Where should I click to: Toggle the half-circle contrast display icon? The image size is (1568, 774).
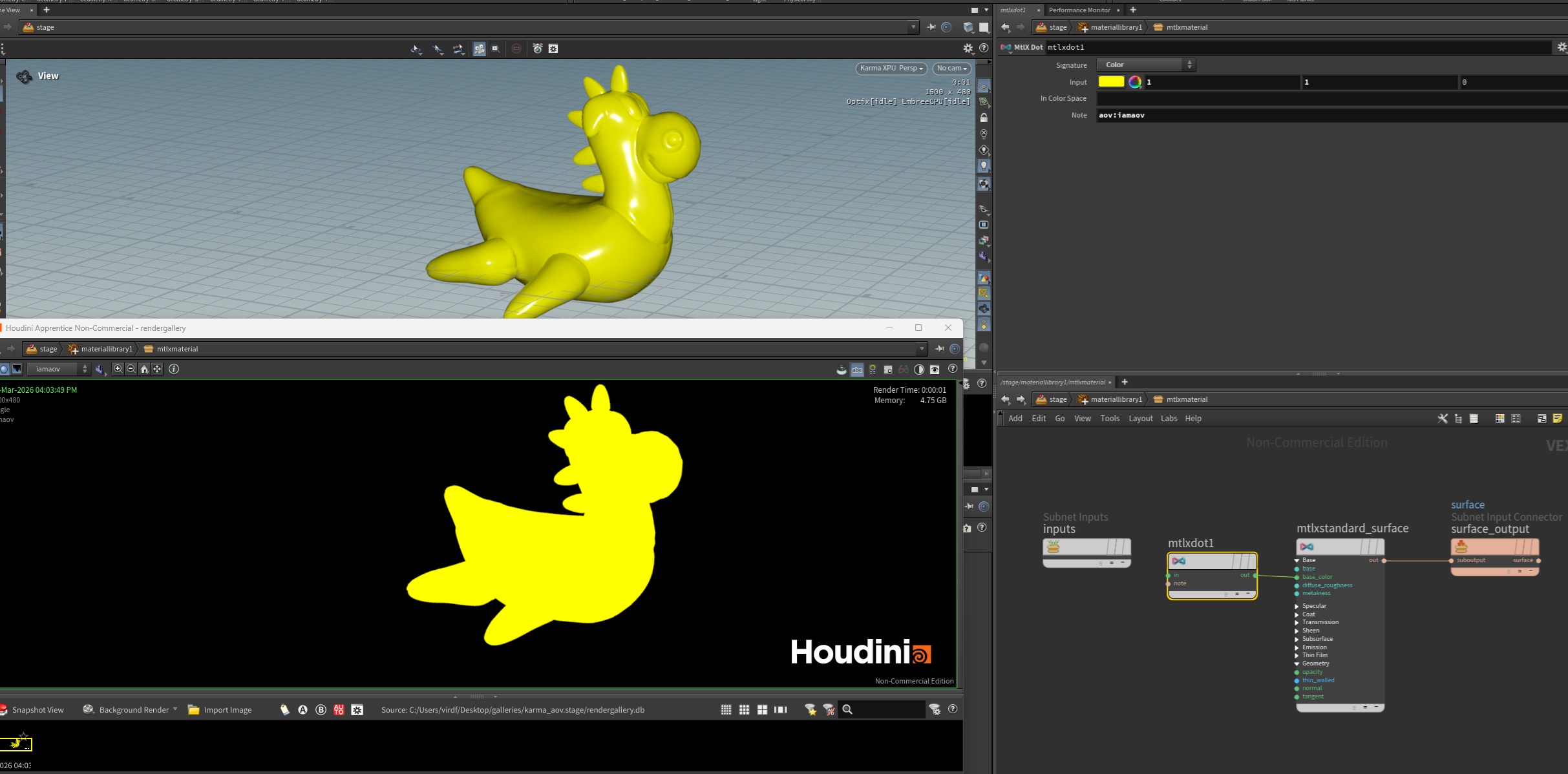click(x=918, y=370)
